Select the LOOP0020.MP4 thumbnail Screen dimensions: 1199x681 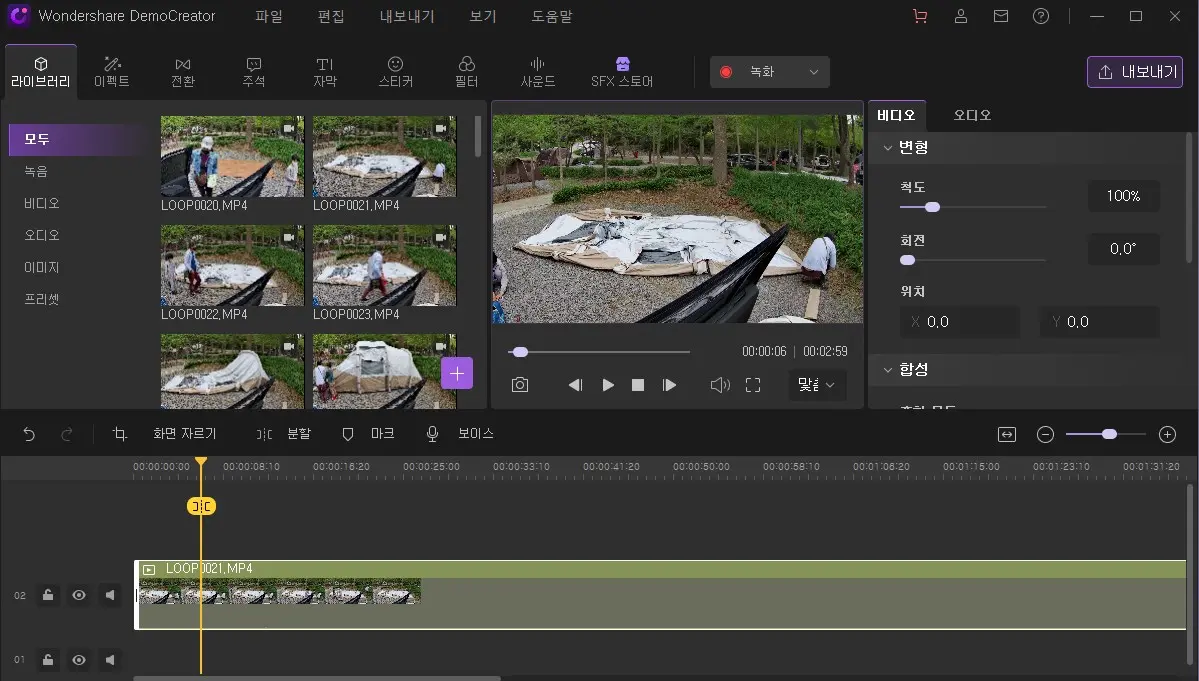tap(232, 157)
